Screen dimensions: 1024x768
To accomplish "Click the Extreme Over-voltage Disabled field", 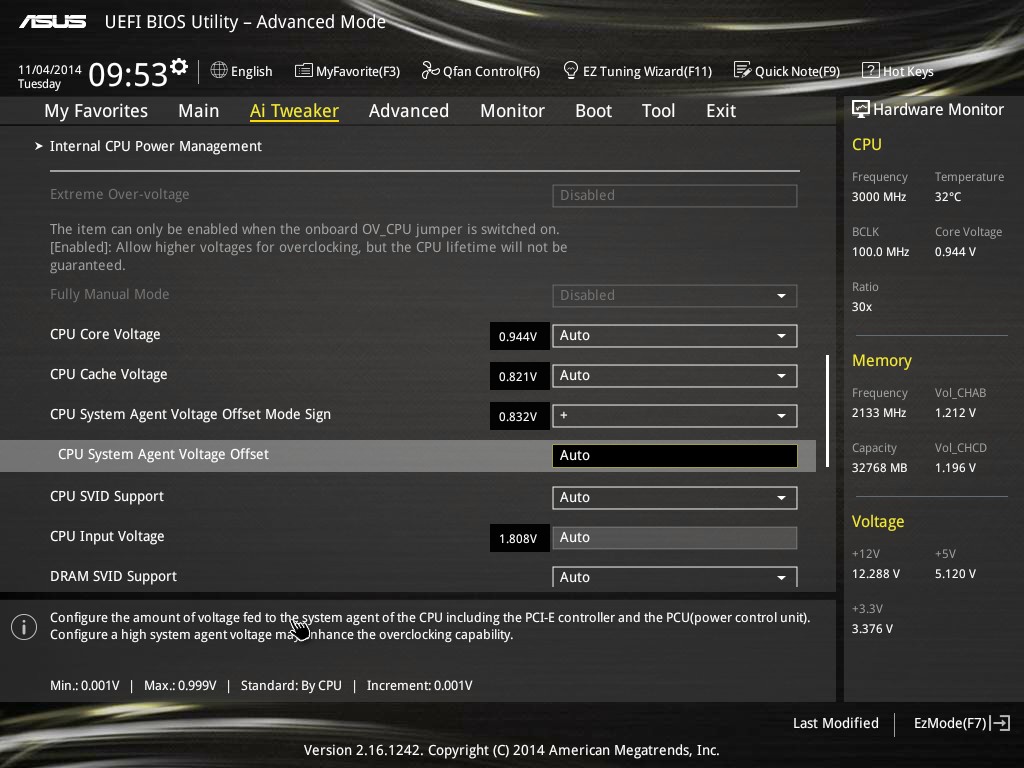I will click(x=675, y=195).
